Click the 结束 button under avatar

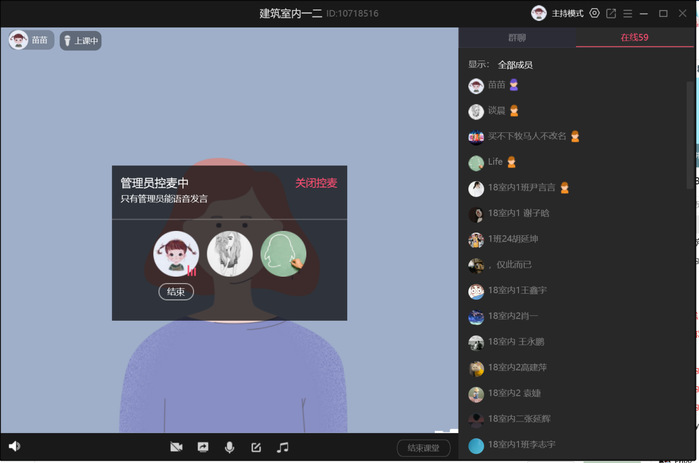pos(176,292)
